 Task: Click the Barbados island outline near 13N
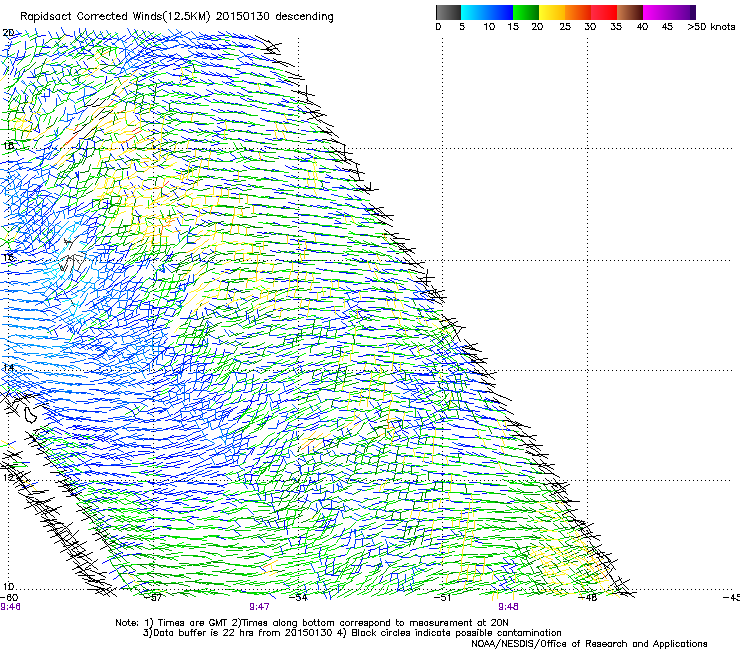tap(31, 414)
